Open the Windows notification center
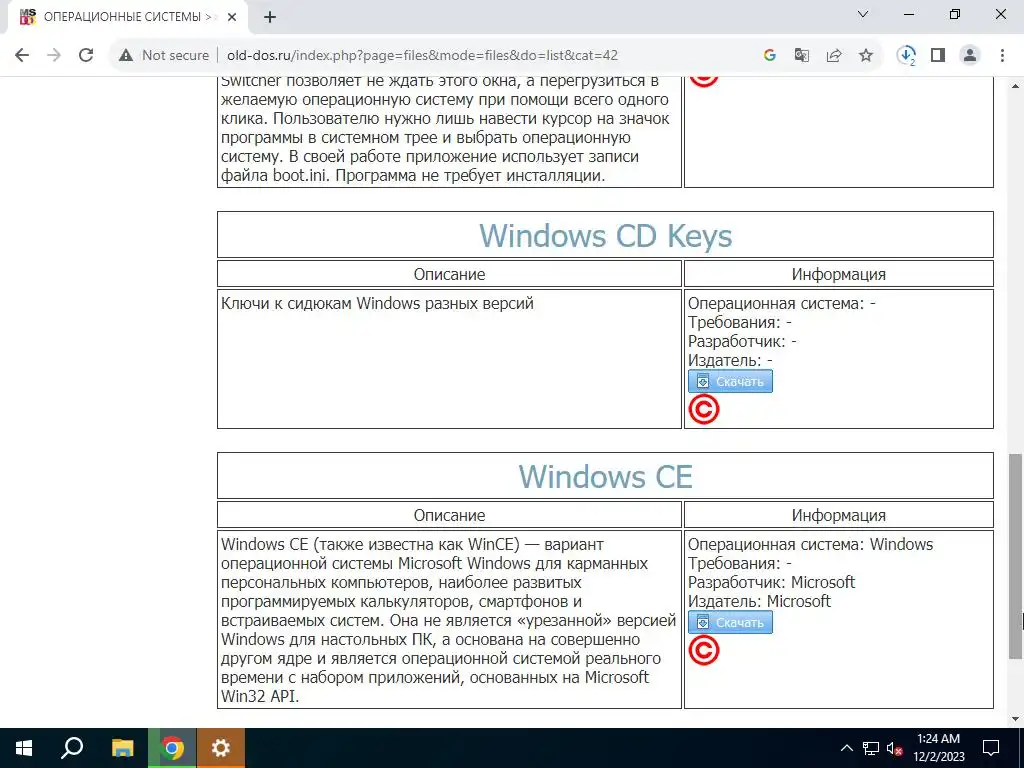 [x=991, y=748]
